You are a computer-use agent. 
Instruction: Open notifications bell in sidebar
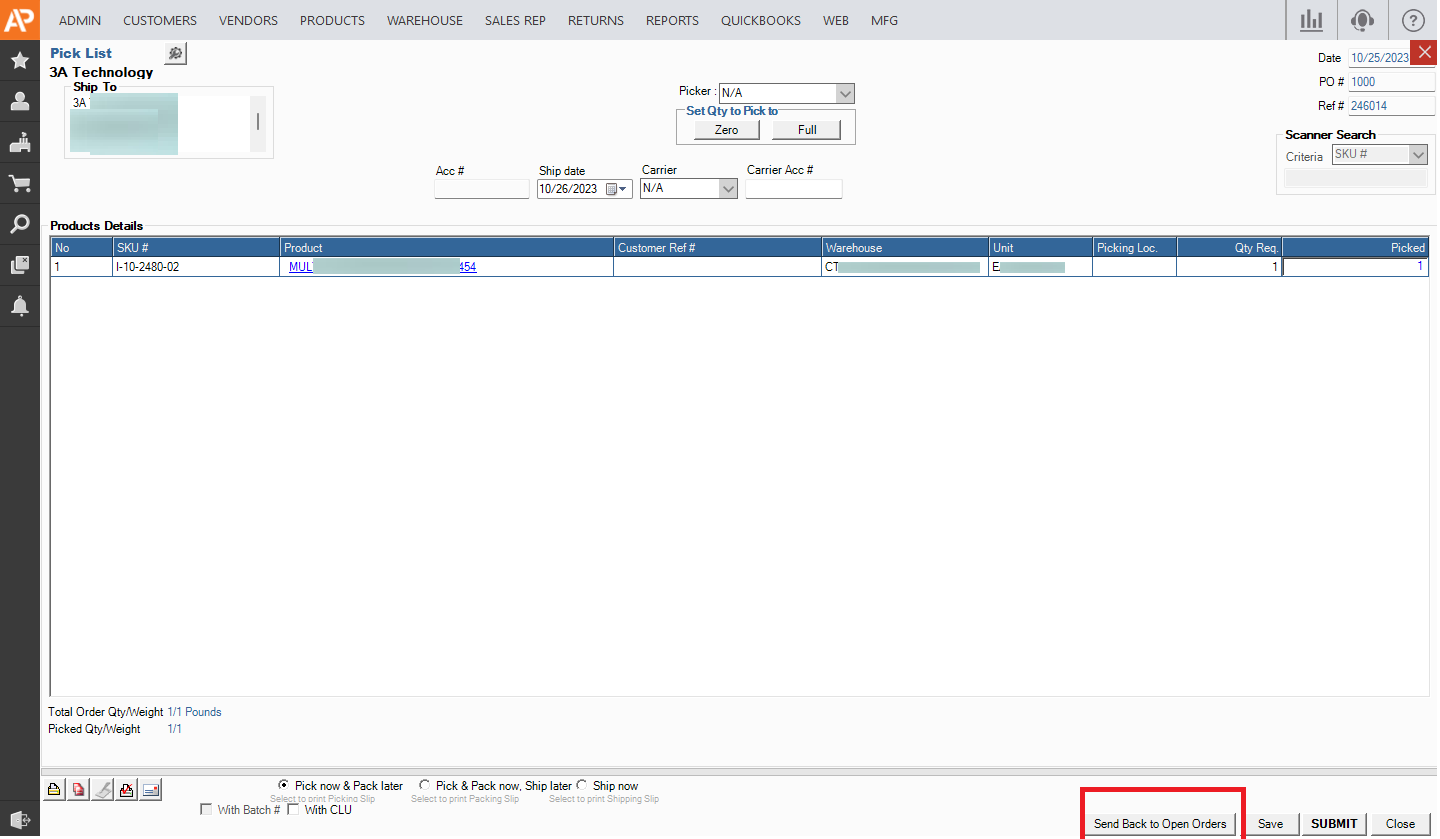pos(19,306)
